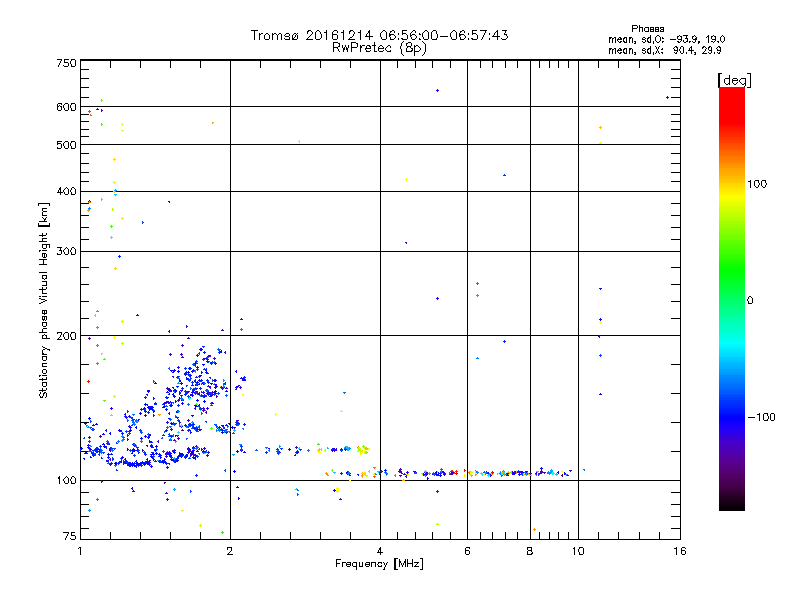Click the y-axis tick label '100'

click(66, 481)
